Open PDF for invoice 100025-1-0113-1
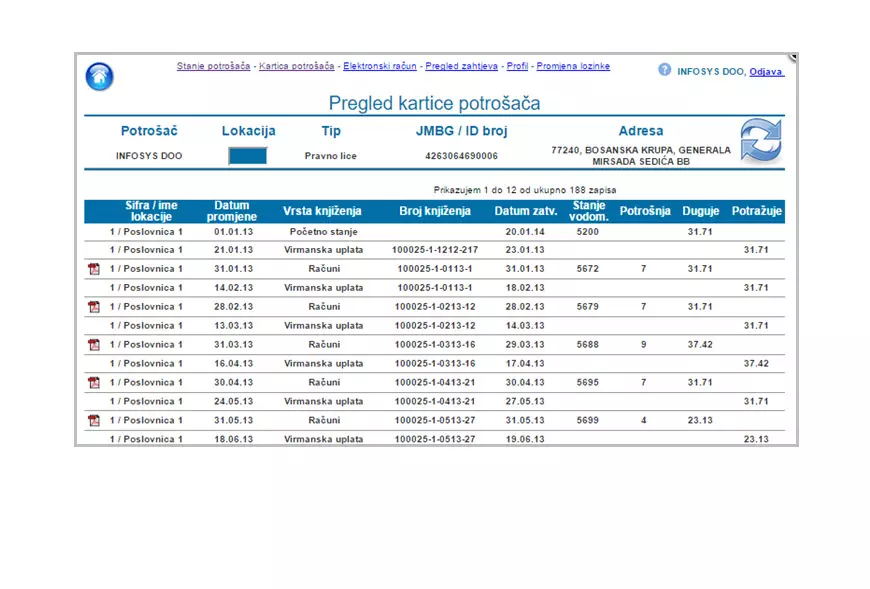This screenshot has width=870, height=589. (x=94, y=269)
